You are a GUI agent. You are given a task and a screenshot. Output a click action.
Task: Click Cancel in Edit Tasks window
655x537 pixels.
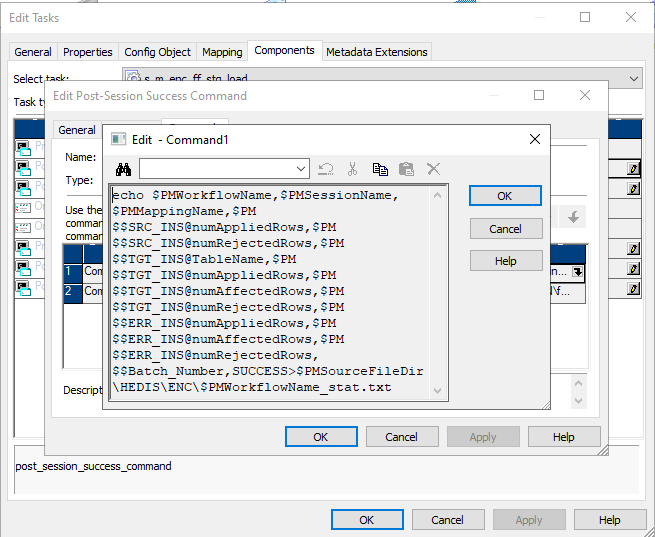447,520
